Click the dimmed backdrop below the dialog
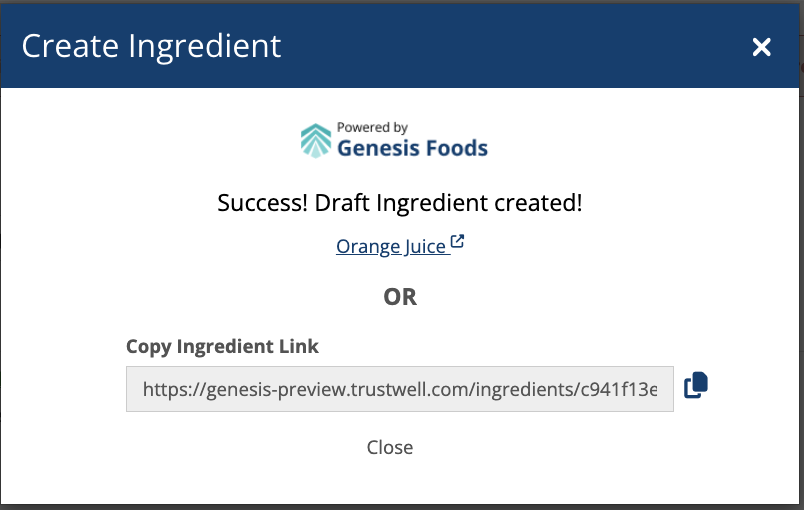The image size is (804, 510). (400, 507)
